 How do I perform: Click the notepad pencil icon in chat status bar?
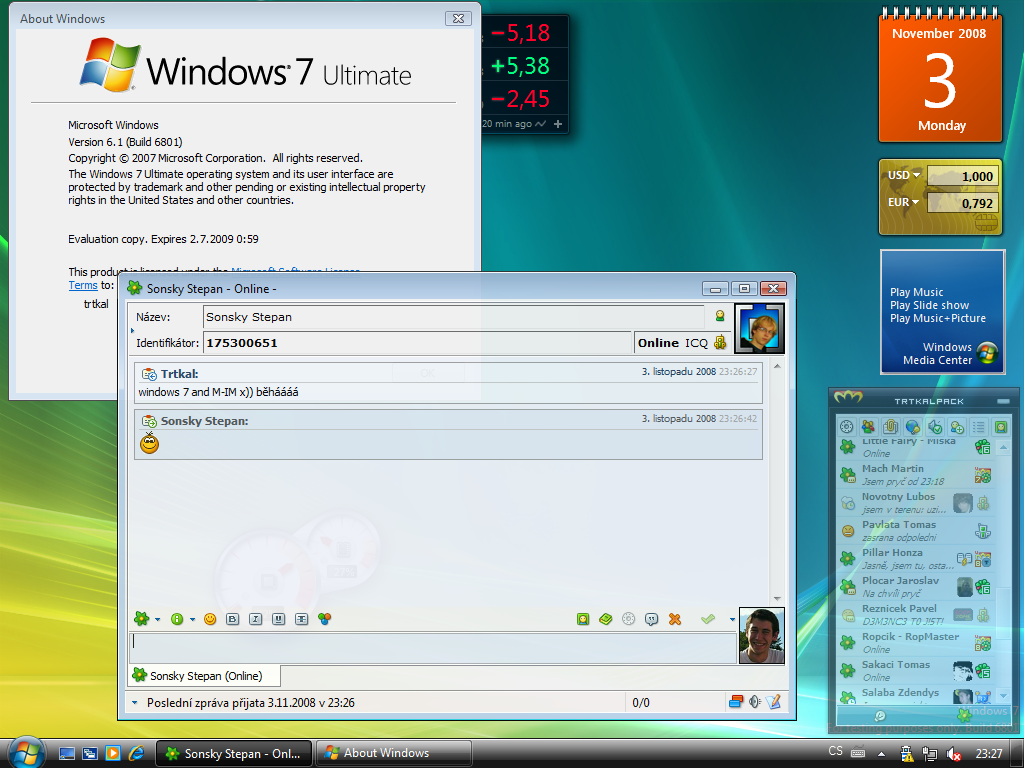click(x=774, y=702)
